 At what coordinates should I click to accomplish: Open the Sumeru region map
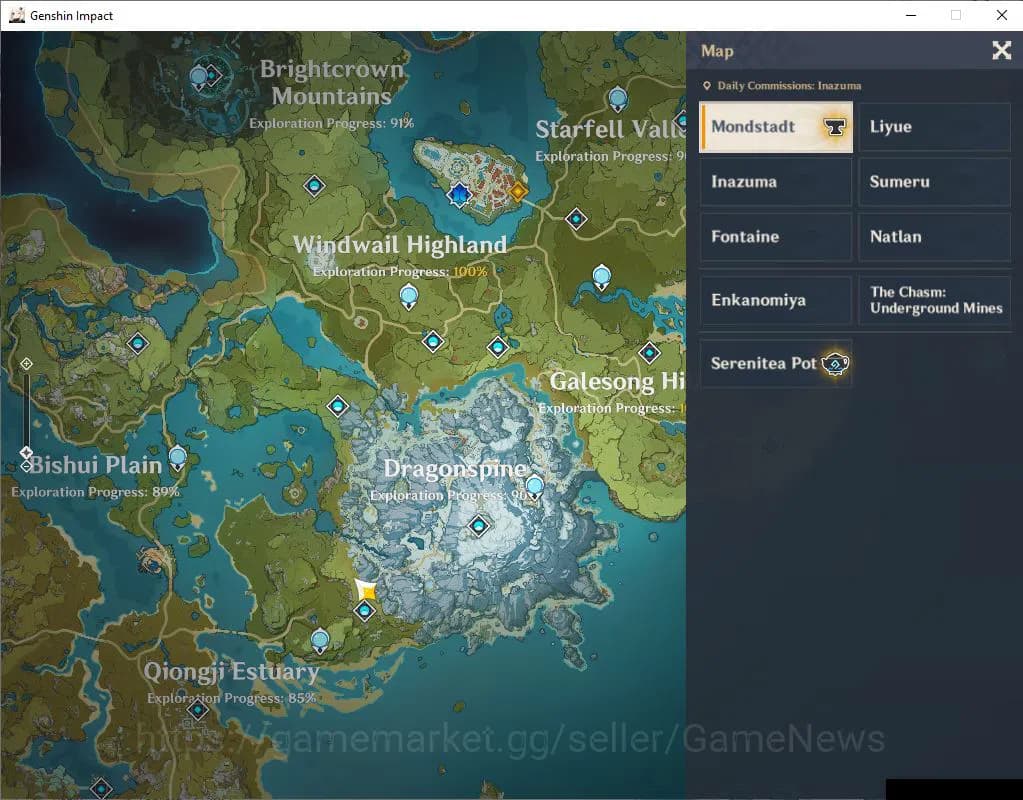point(934,182)
